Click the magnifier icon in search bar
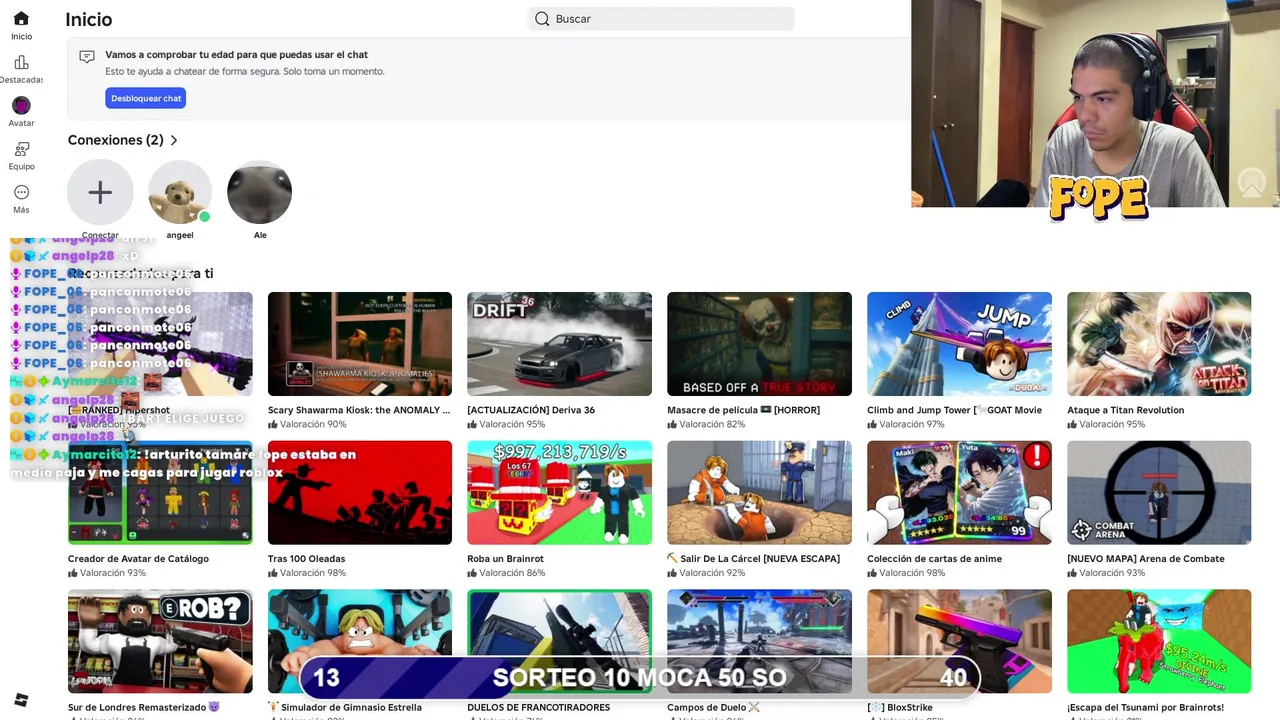This screenshot has width=1280, height=720. [x=542, y=19]
